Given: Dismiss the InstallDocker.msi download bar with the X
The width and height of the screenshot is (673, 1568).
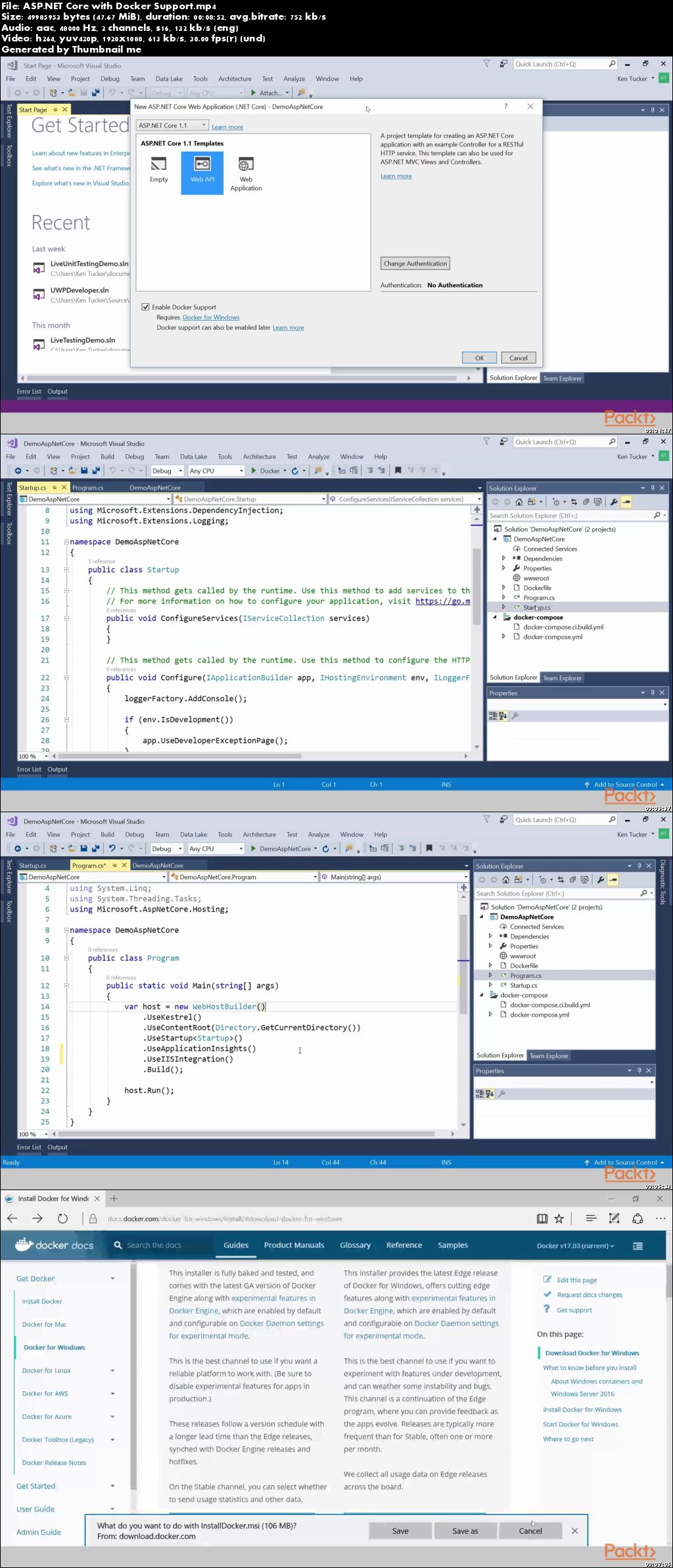Looking at the screenshot, I should 575,1531.
